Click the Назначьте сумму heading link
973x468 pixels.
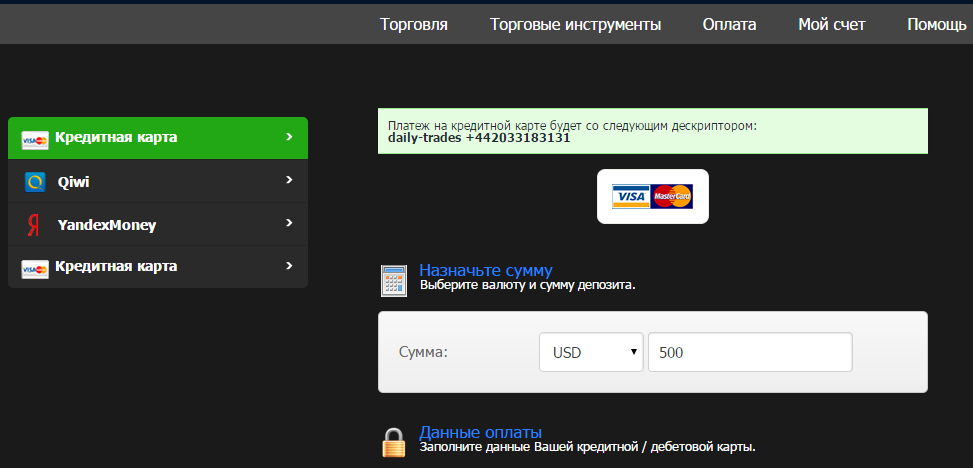click(x=485, y=270)
